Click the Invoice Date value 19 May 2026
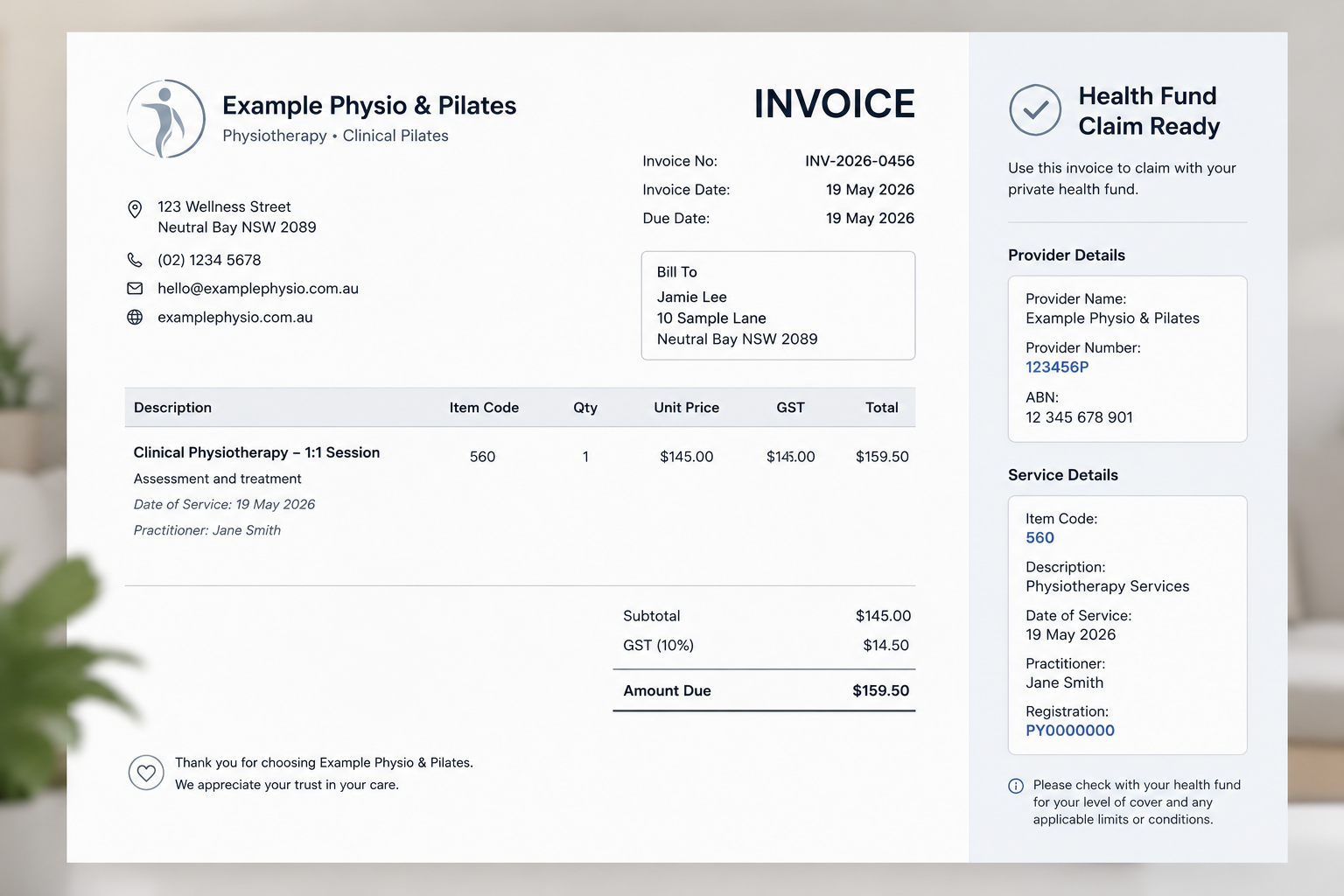Image resolution: width=1344 pixels, height=896 pixels. (870, 190)
